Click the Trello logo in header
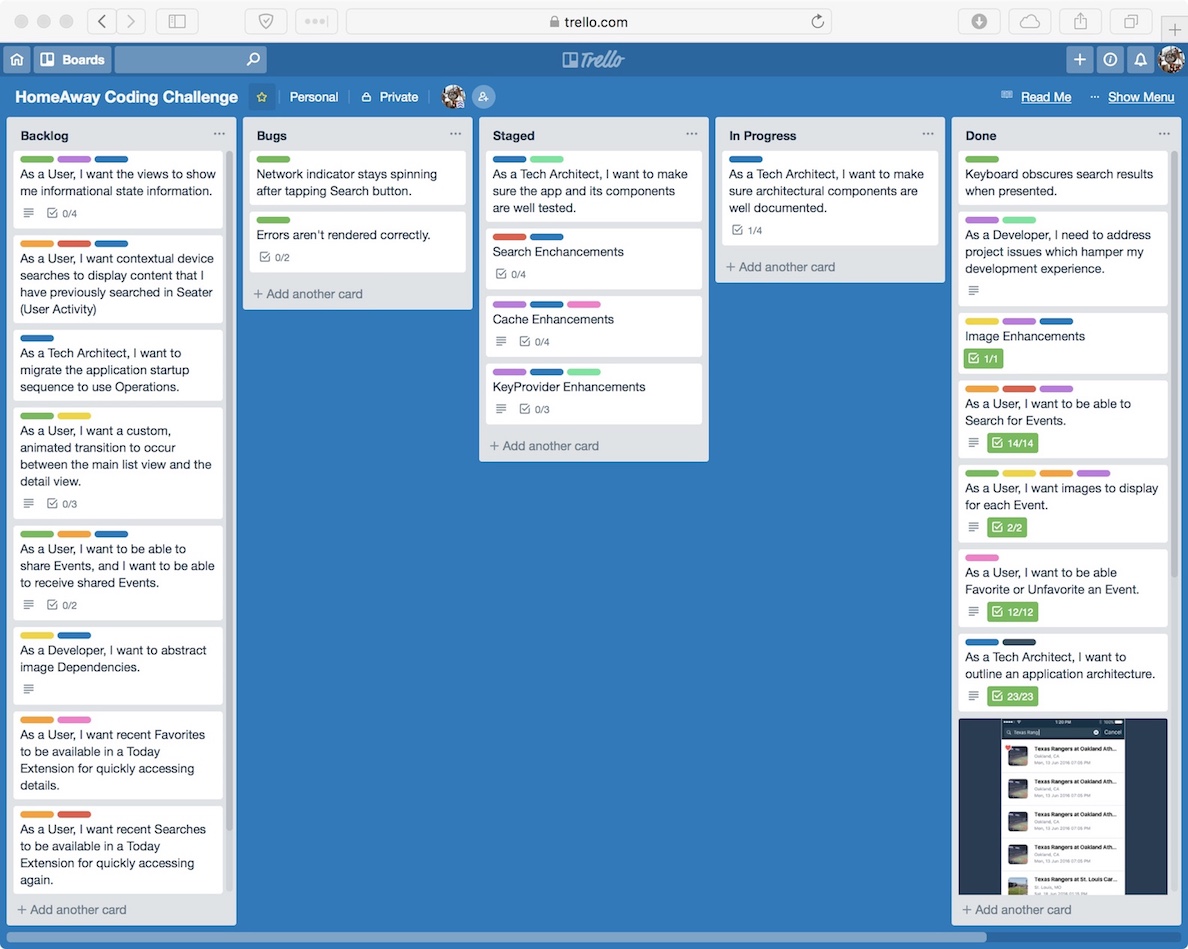This screenshot has height=949, width=1188. pyautogui.click(x=593, y=59)
